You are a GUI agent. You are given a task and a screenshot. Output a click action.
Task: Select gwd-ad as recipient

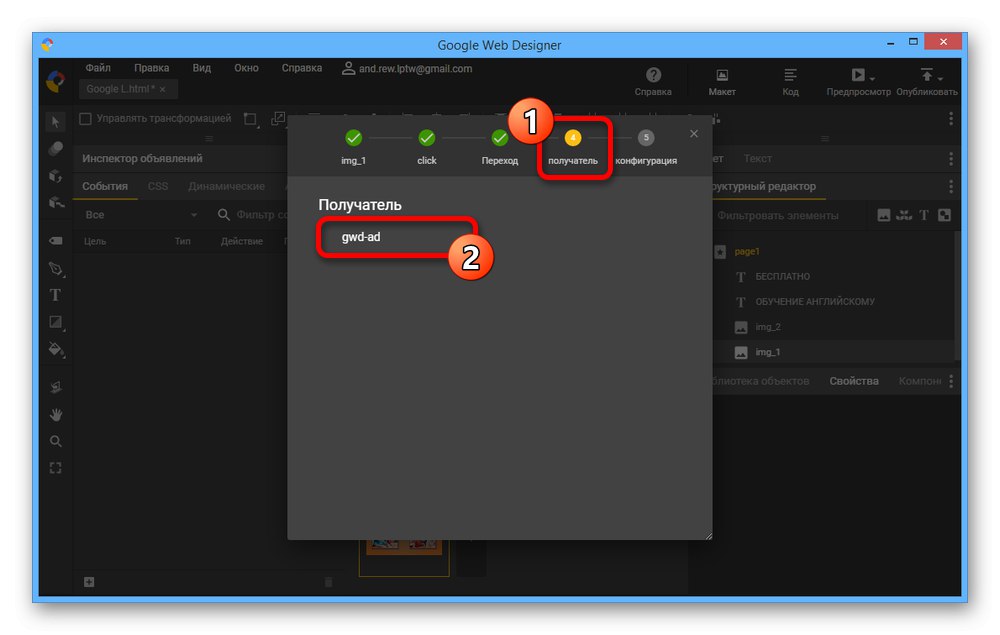361,237
